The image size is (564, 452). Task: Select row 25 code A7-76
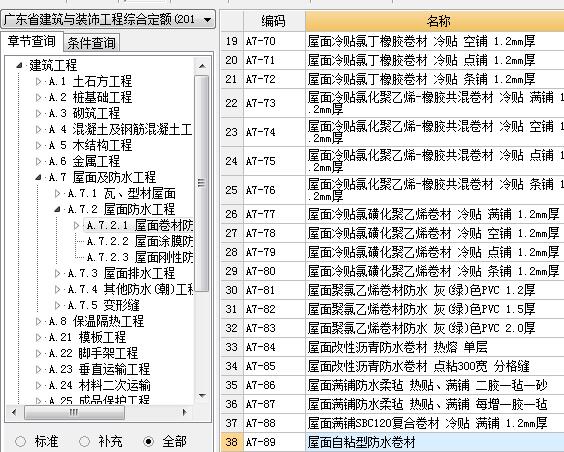coord(274,190)
